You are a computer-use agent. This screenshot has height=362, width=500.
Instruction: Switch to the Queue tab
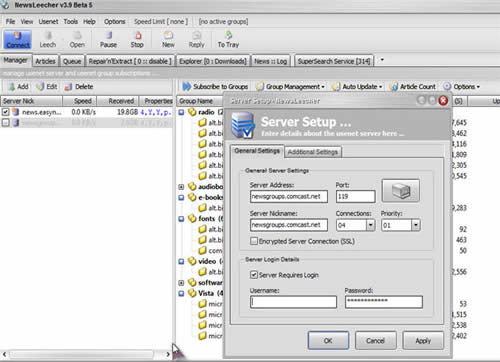click(x=72, y=61)
